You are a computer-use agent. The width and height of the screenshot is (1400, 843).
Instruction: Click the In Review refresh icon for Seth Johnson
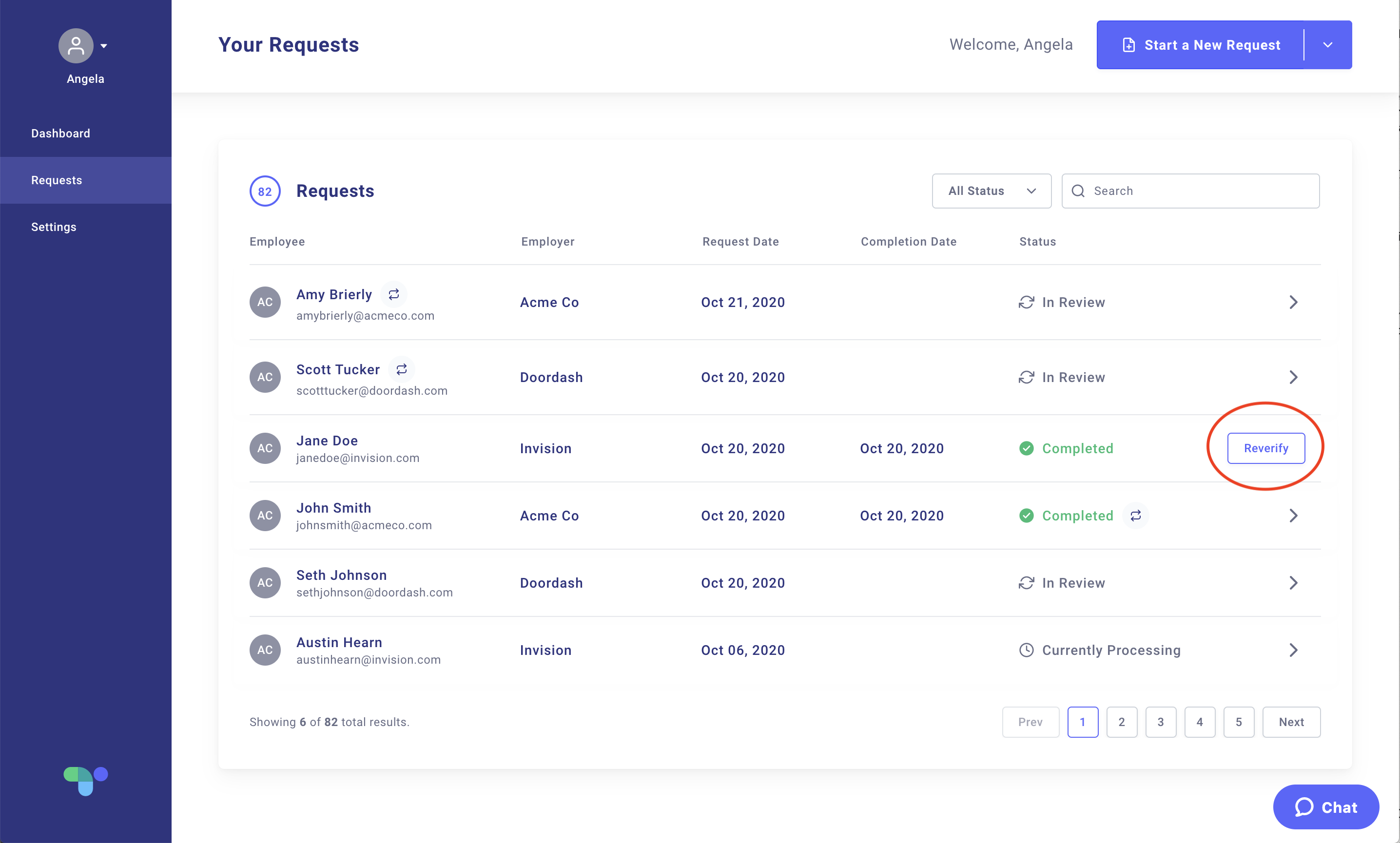[1026, 583]
